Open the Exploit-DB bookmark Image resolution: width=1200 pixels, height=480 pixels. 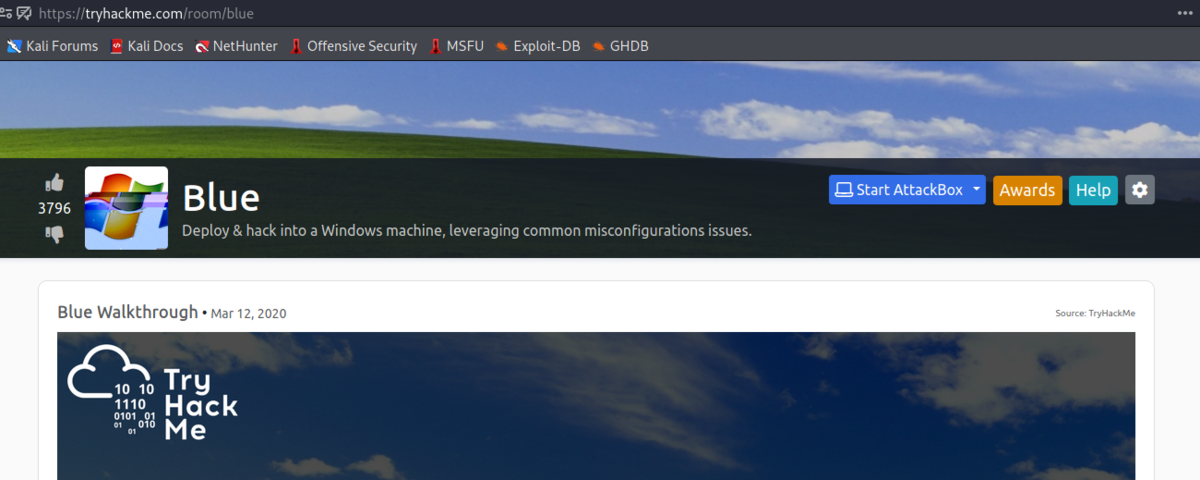click(x=538, y=46)
